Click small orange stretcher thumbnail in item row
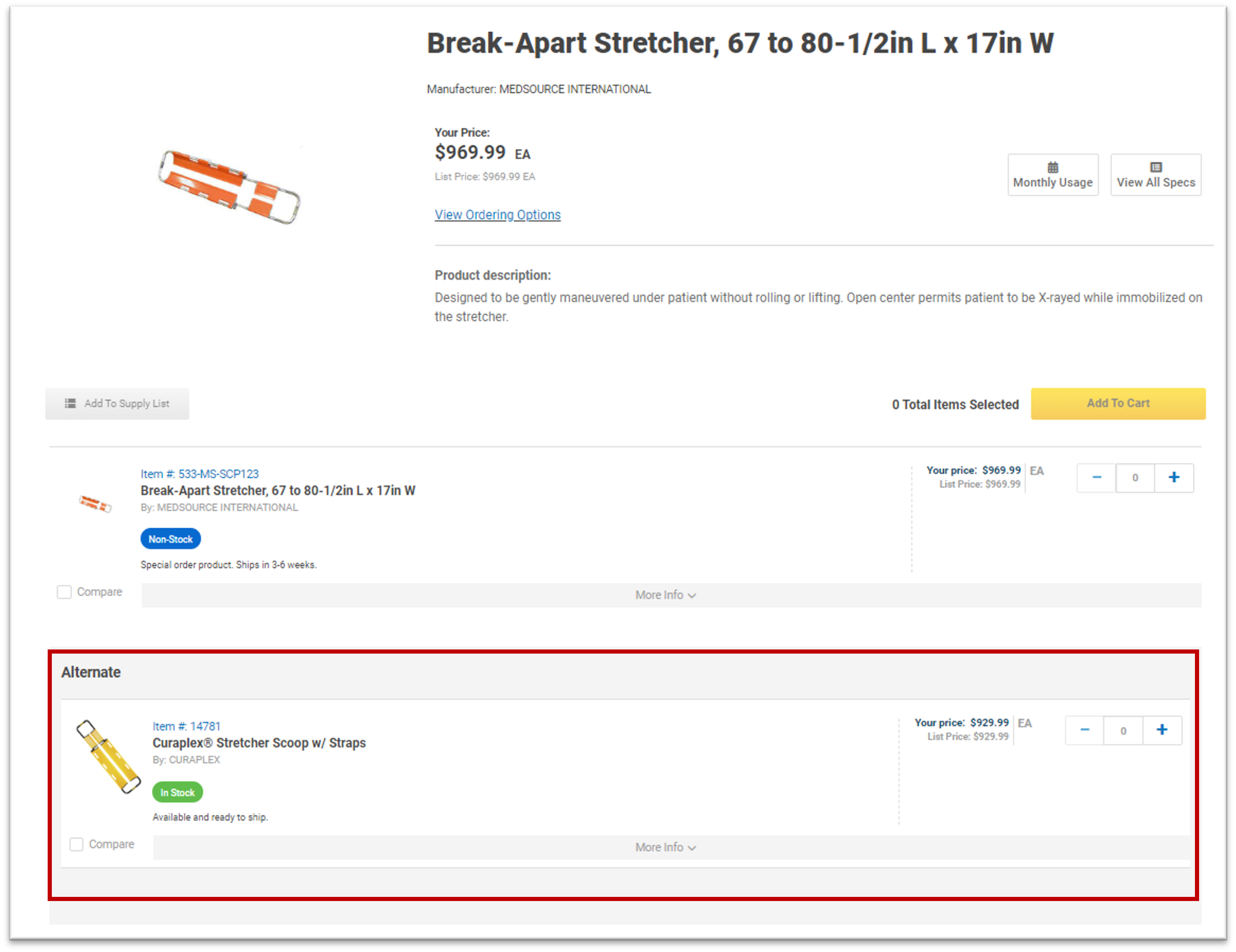The height and width of the screenshot is (952, 1236). 95,503
